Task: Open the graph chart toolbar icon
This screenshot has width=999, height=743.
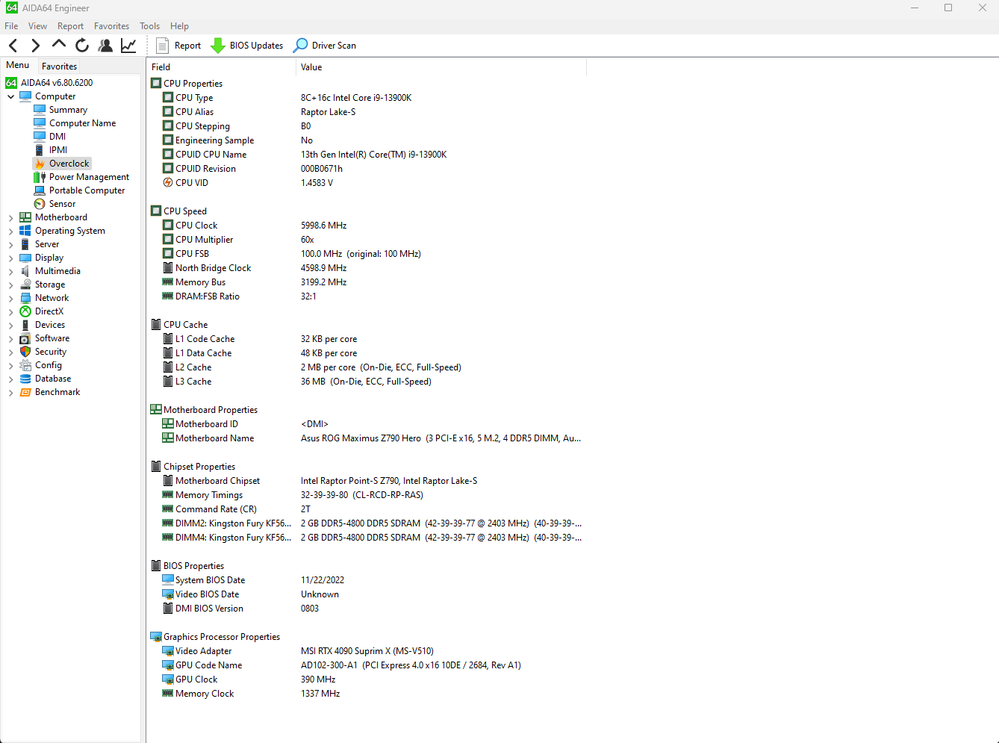Action: tap(128, 45)
